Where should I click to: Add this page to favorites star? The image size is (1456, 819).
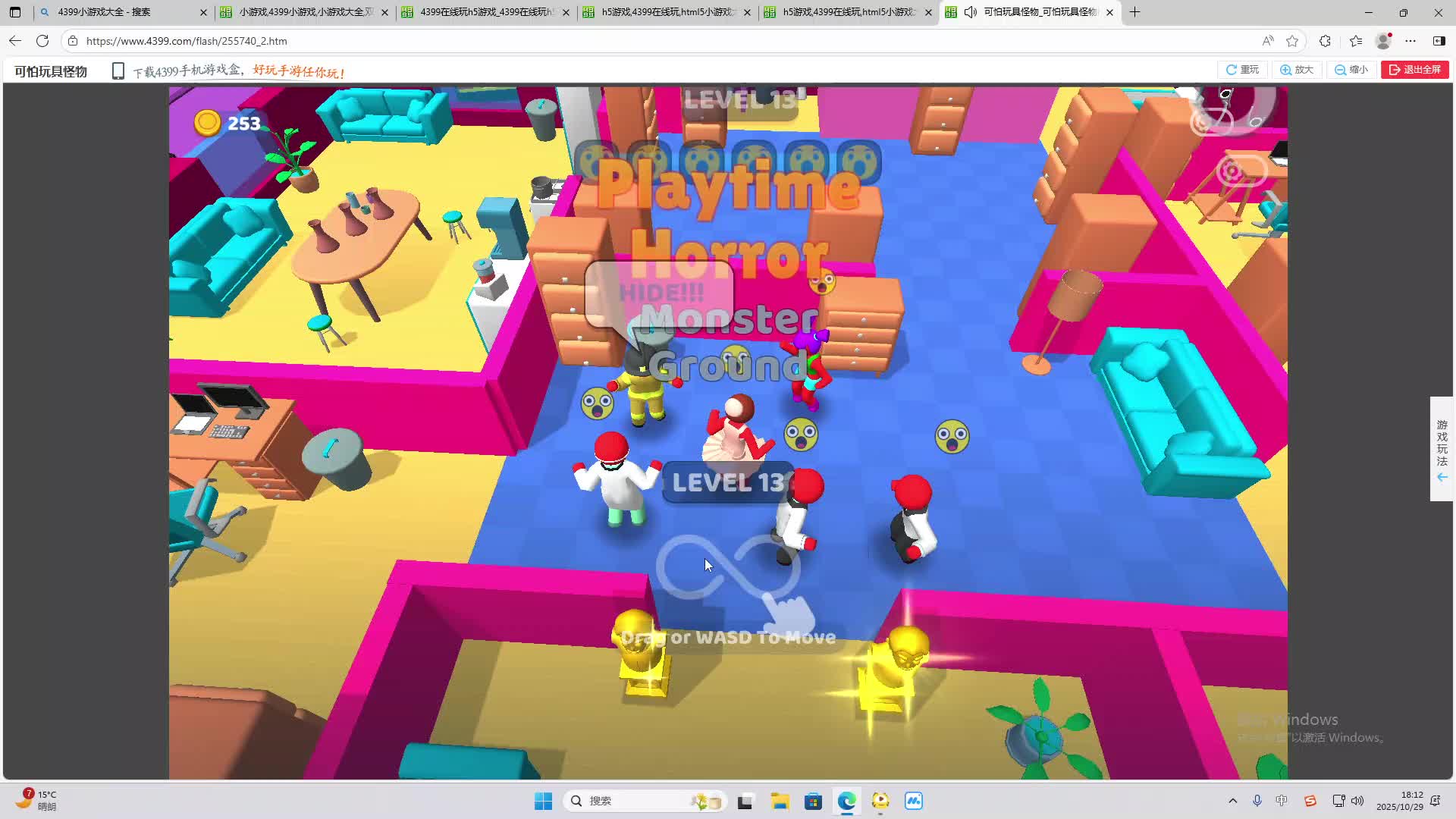pyautogui.click(x=1293, y=41)
